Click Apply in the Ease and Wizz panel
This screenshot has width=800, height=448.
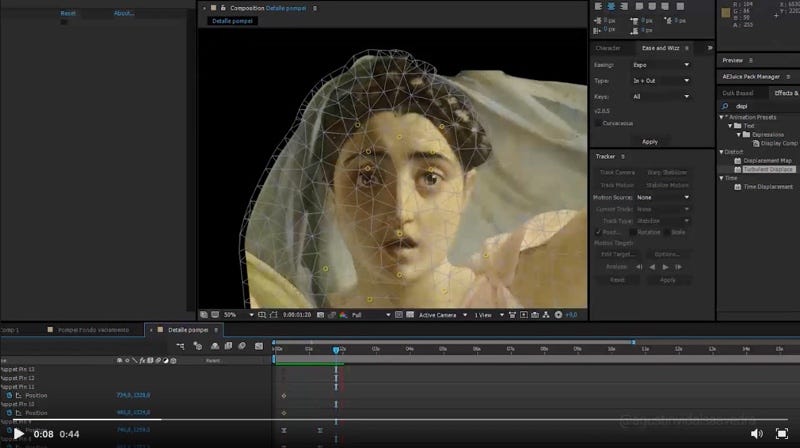point(649,142)
